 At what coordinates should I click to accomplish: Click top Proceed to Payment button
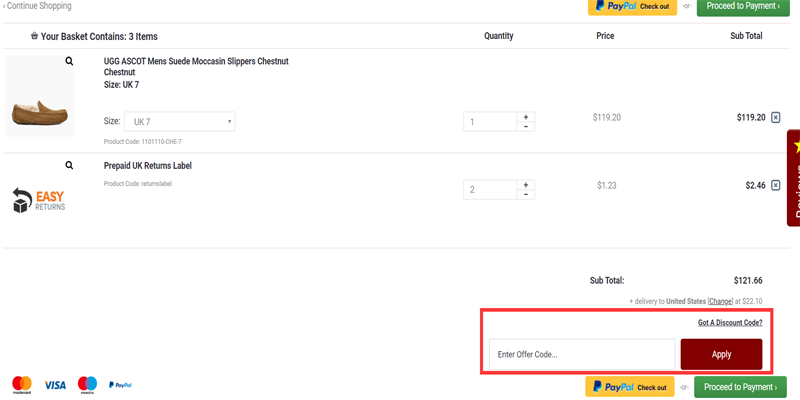(741, 6)
